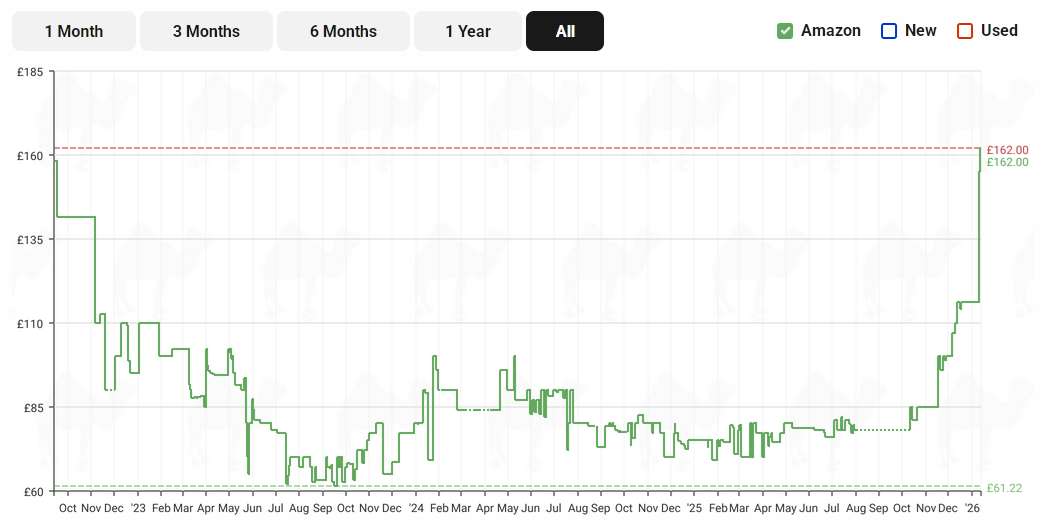Click the £160 y-axis label

31,156
